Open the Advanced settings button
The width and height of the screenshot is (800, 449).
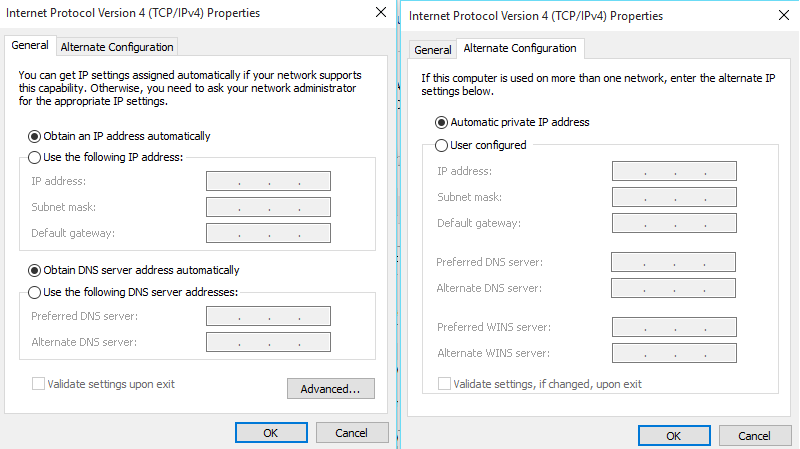click(x=331, y=389)
